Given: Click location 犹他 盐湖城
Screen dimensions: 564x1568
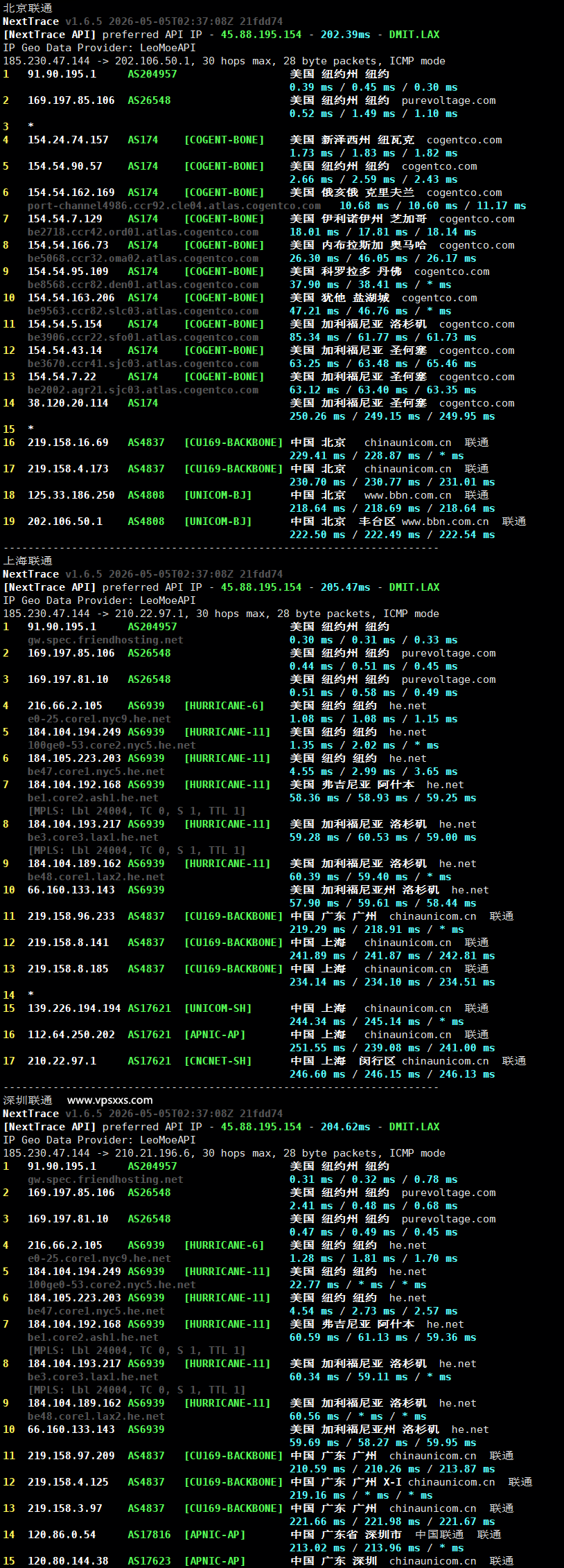Looking at the screenshot, I should pyautogui.click(x=355, y=298).
